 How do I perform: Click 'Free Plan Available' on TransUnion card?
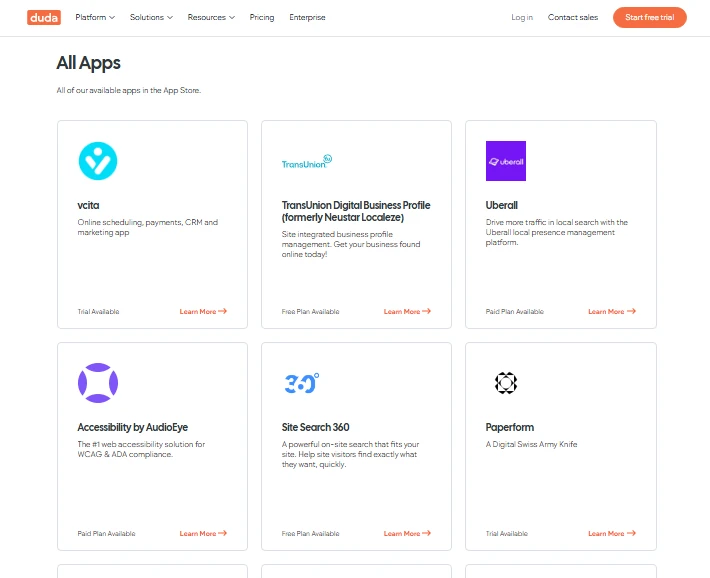[x=310, y=312]
